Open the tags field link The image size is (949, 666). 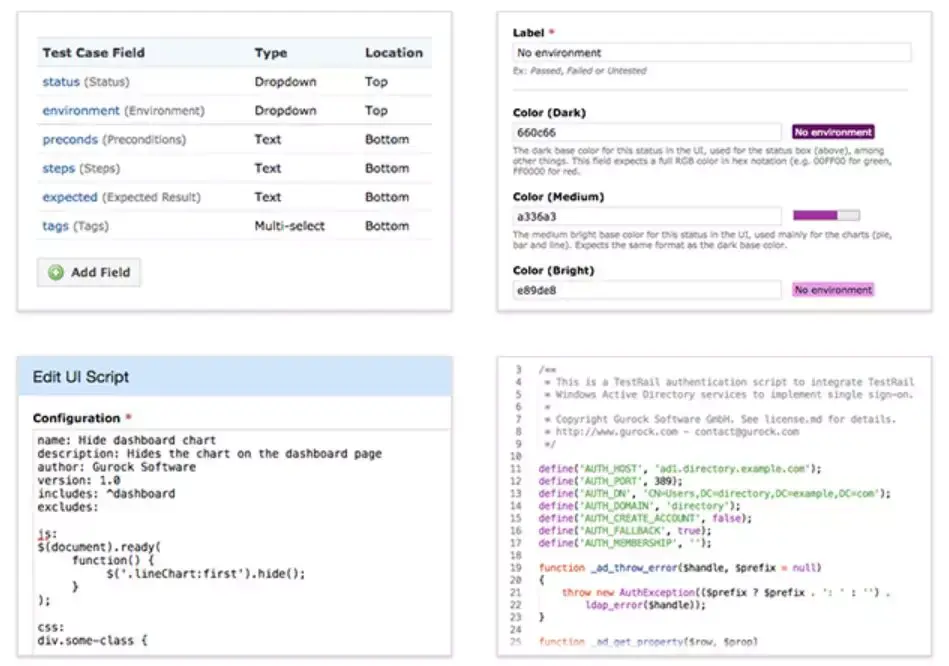click(55, 226)
